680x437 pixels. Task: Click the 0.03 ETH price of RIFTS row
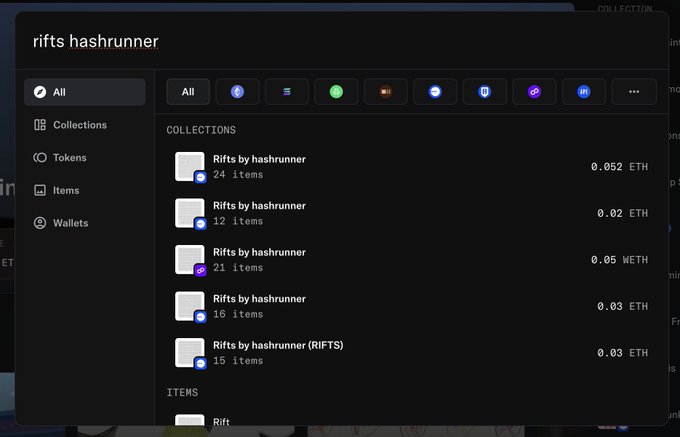(x=622, y=353)
